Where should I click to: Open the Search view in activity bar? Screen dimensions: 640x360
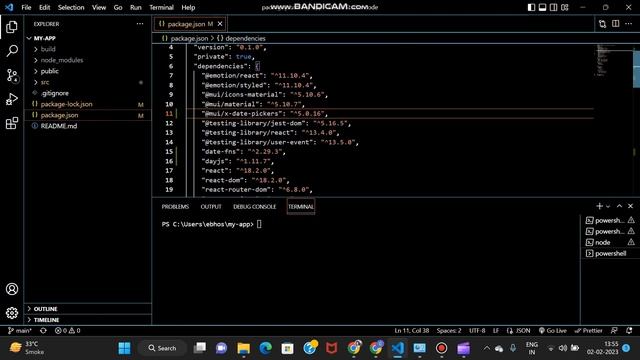[x=12, y=51]
